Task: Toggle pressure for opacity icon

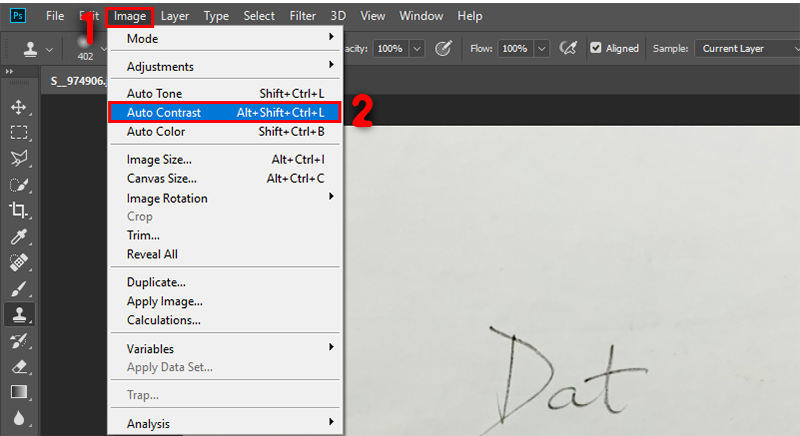Action: pyautogui.click(x=444, y=48)
